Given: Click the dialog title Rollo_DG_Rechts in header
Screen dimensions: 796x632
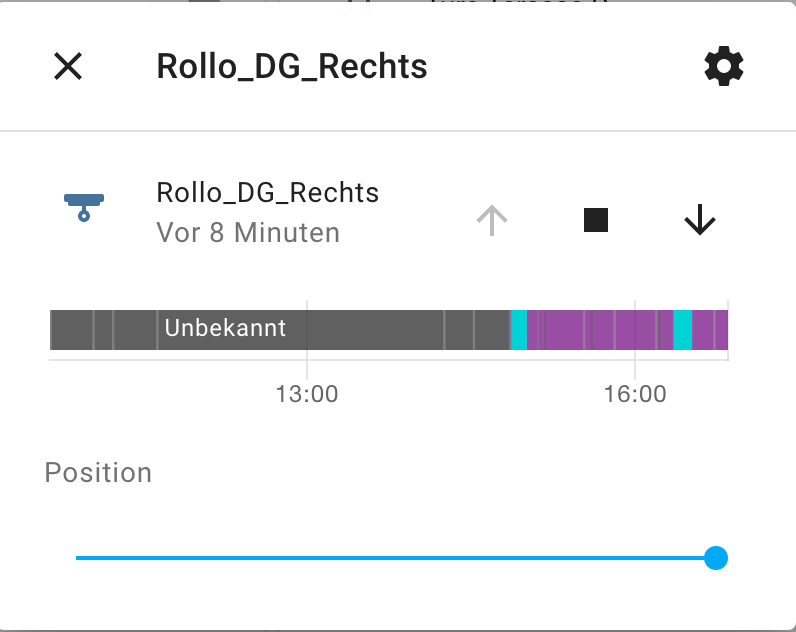Looking at the screenshot, I should [292, 67].
